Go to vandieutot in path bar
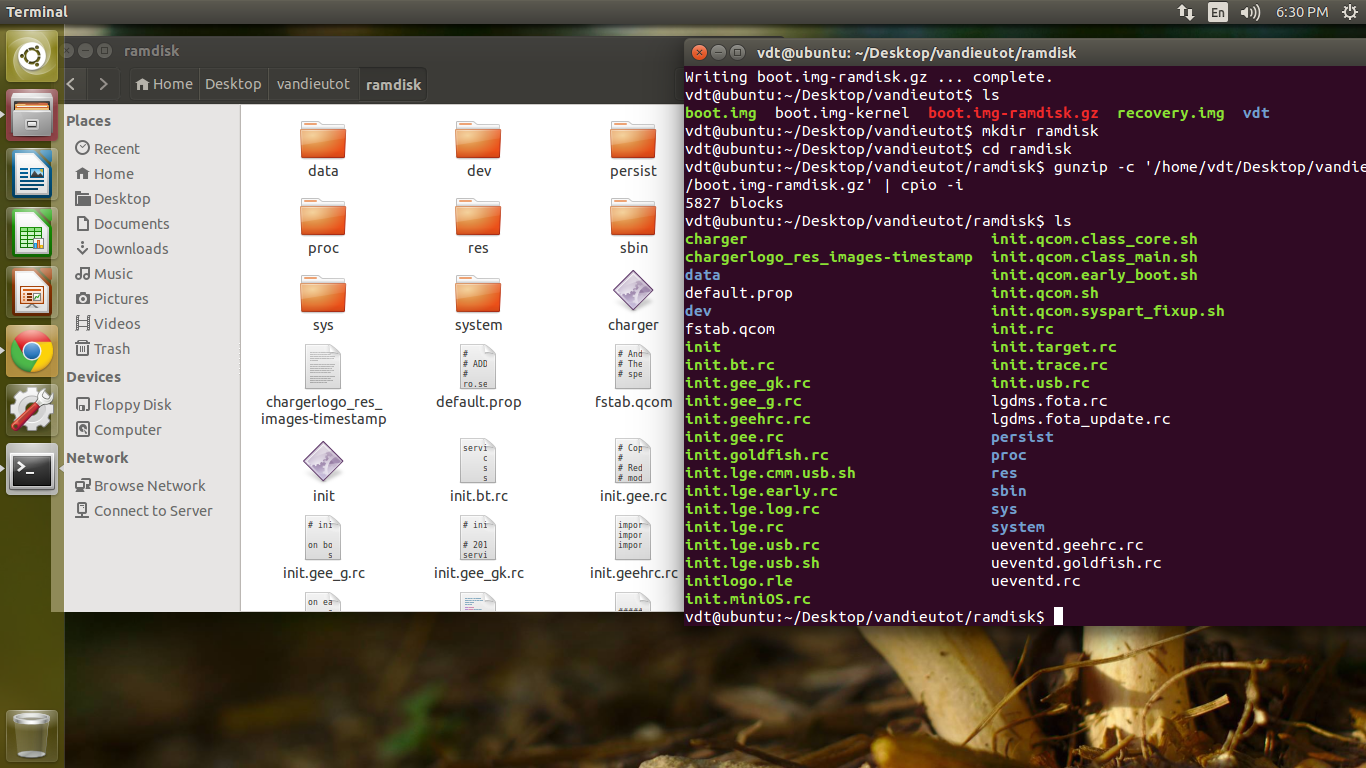This screenshot has height=768, width=1366. (x=313, y=84)
